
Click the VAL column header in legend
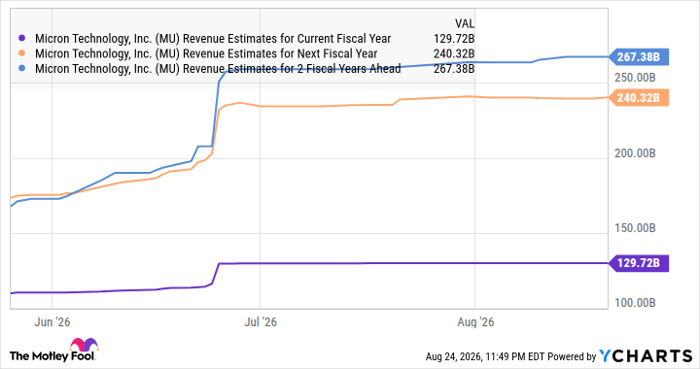point(465,24)
